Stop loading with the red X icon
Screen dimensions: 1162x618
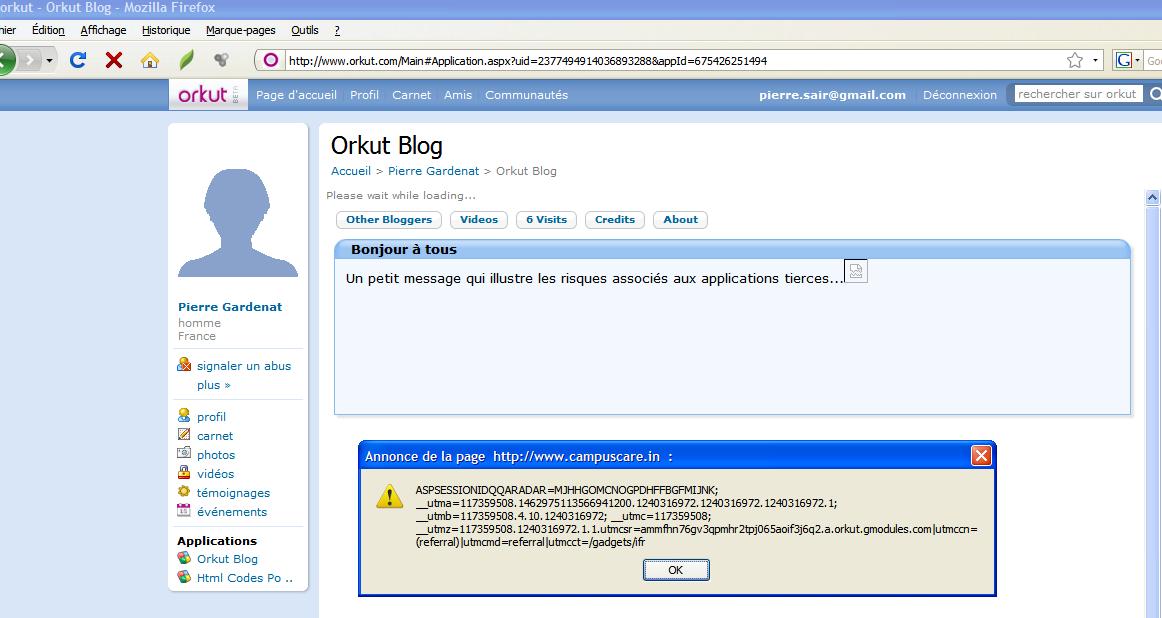tap(113, 60)
